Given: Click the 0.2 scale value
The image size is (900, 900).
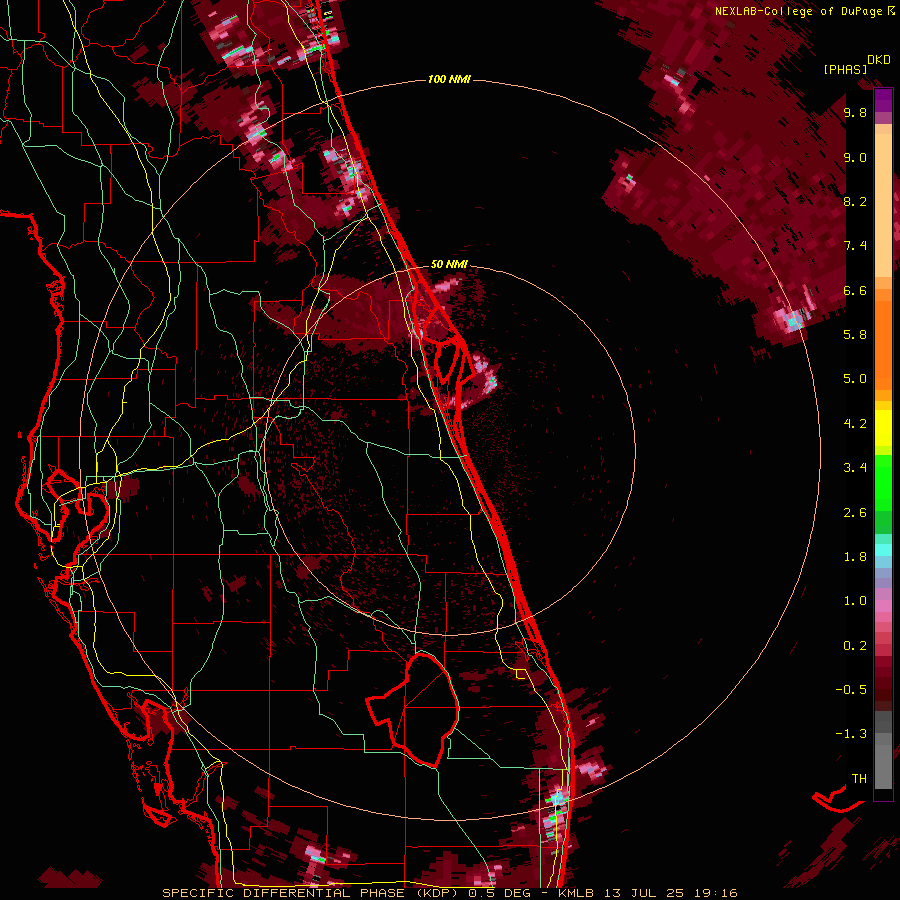Looking at the screenshot, I should [x=855, y=646].
